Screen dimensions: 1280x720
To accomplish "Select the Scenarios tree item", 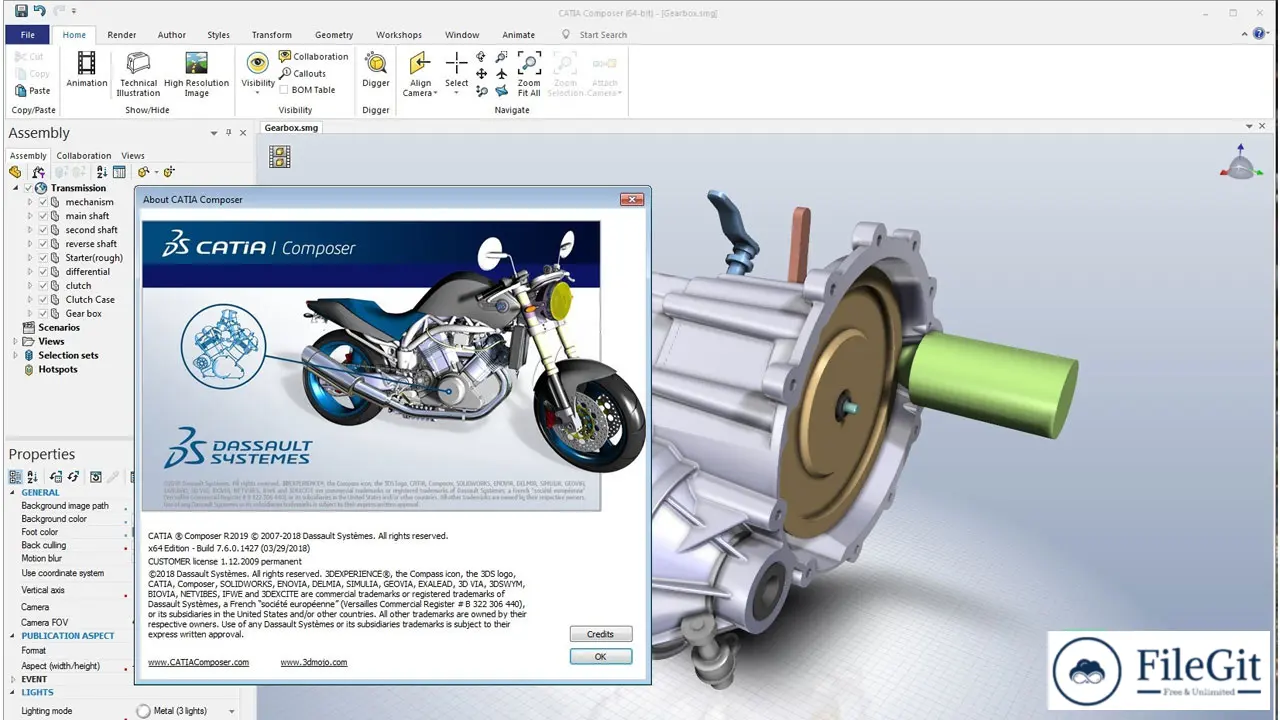I will [x=59, y=327].
